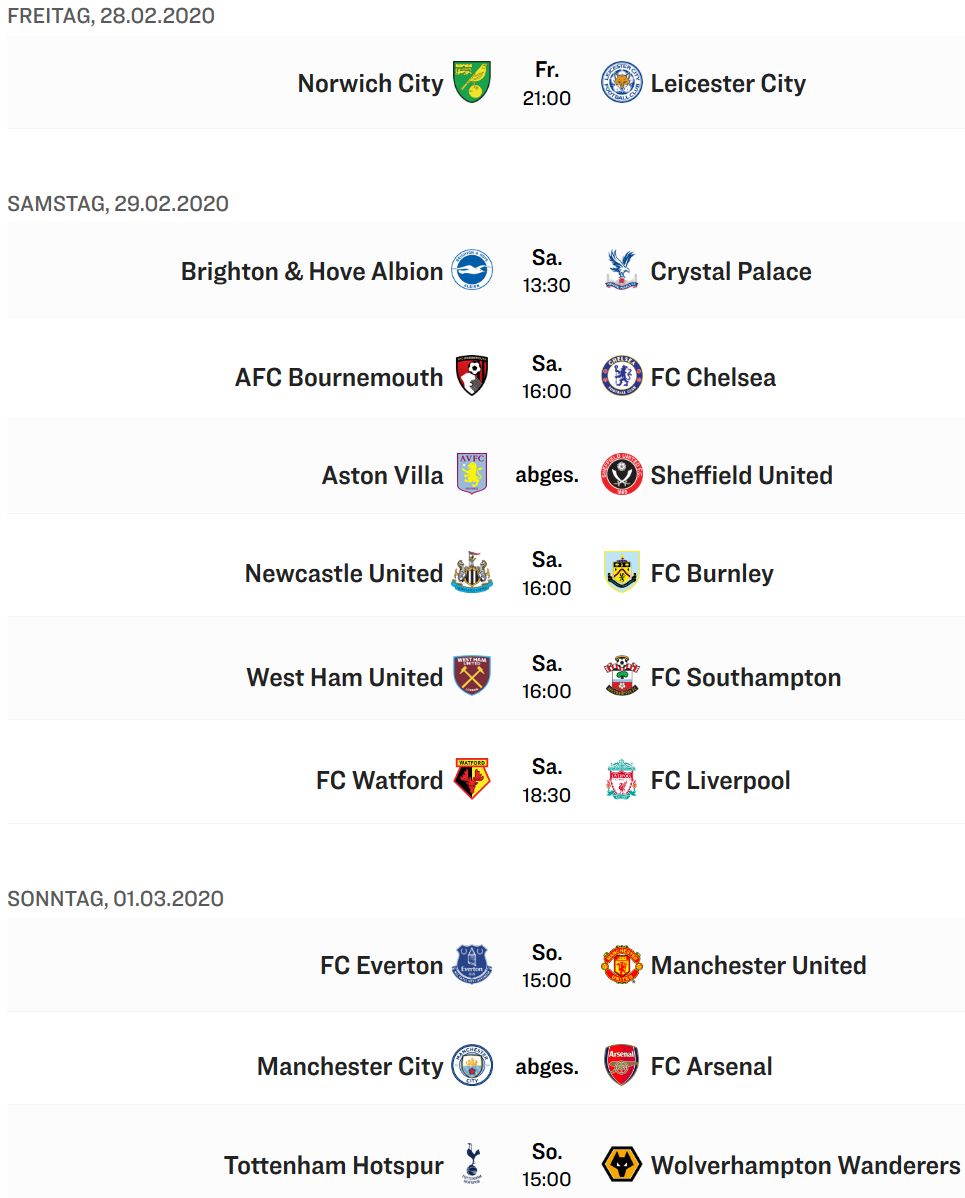This screenshot has height=1198, width=965.
Task: Open the Crystal Palace eagle crest
Action: [x=621, y=270]
